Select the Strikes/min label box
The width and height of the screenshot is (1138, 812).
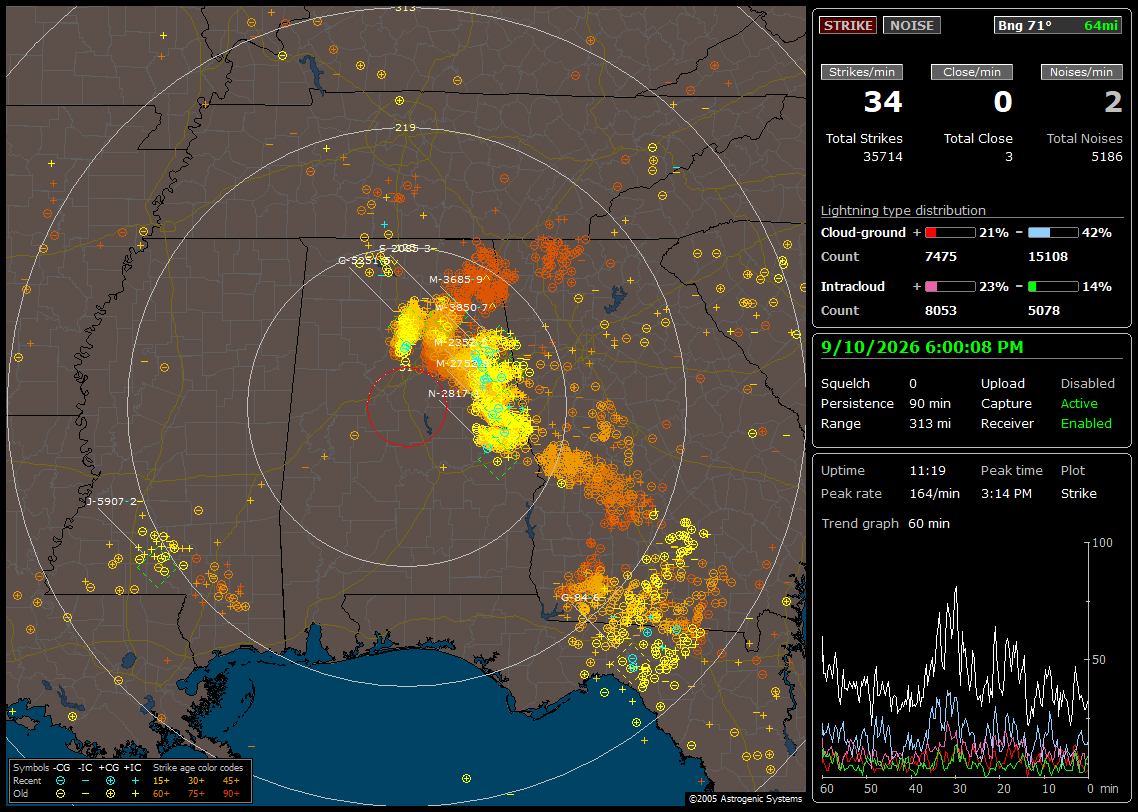click(x=862, y=72)
